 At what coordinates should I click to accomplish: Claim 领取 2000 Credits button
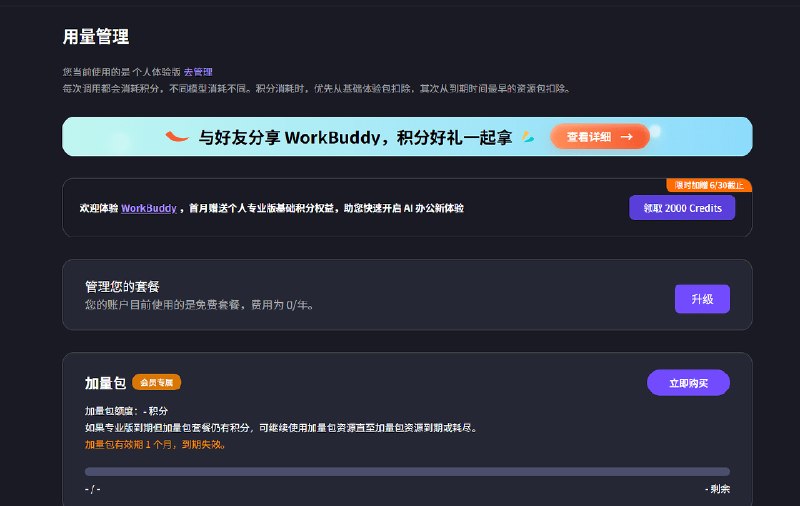682,208
